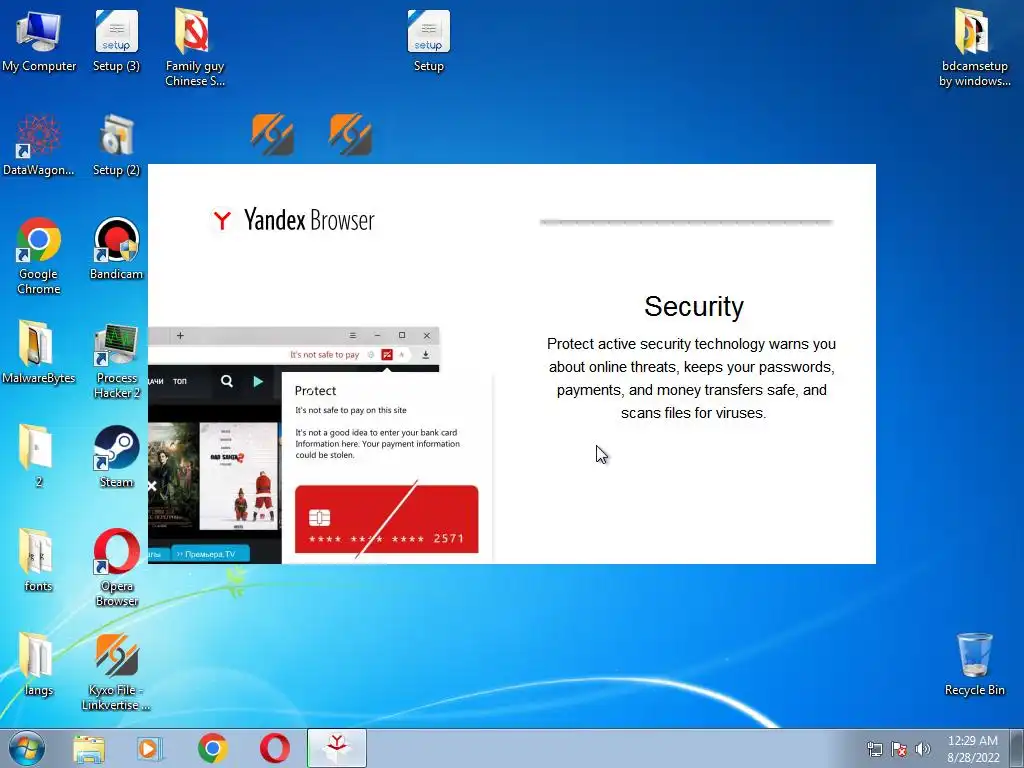Select the Setup installer icon
Image resolution: width=1024 pixels, height=768 pixels.
click(x=428, y=40)
